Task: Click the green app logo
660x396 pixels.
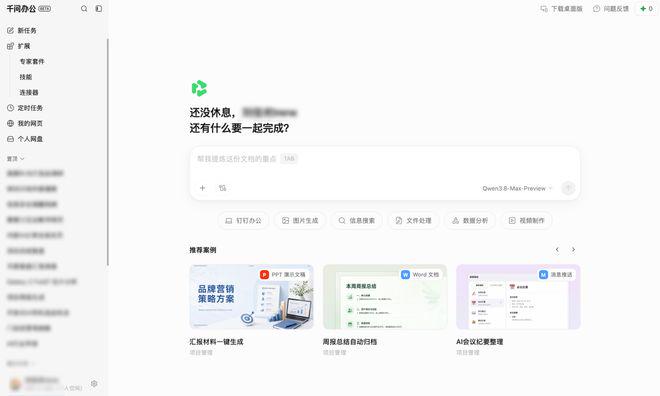Action: point(199,88)
